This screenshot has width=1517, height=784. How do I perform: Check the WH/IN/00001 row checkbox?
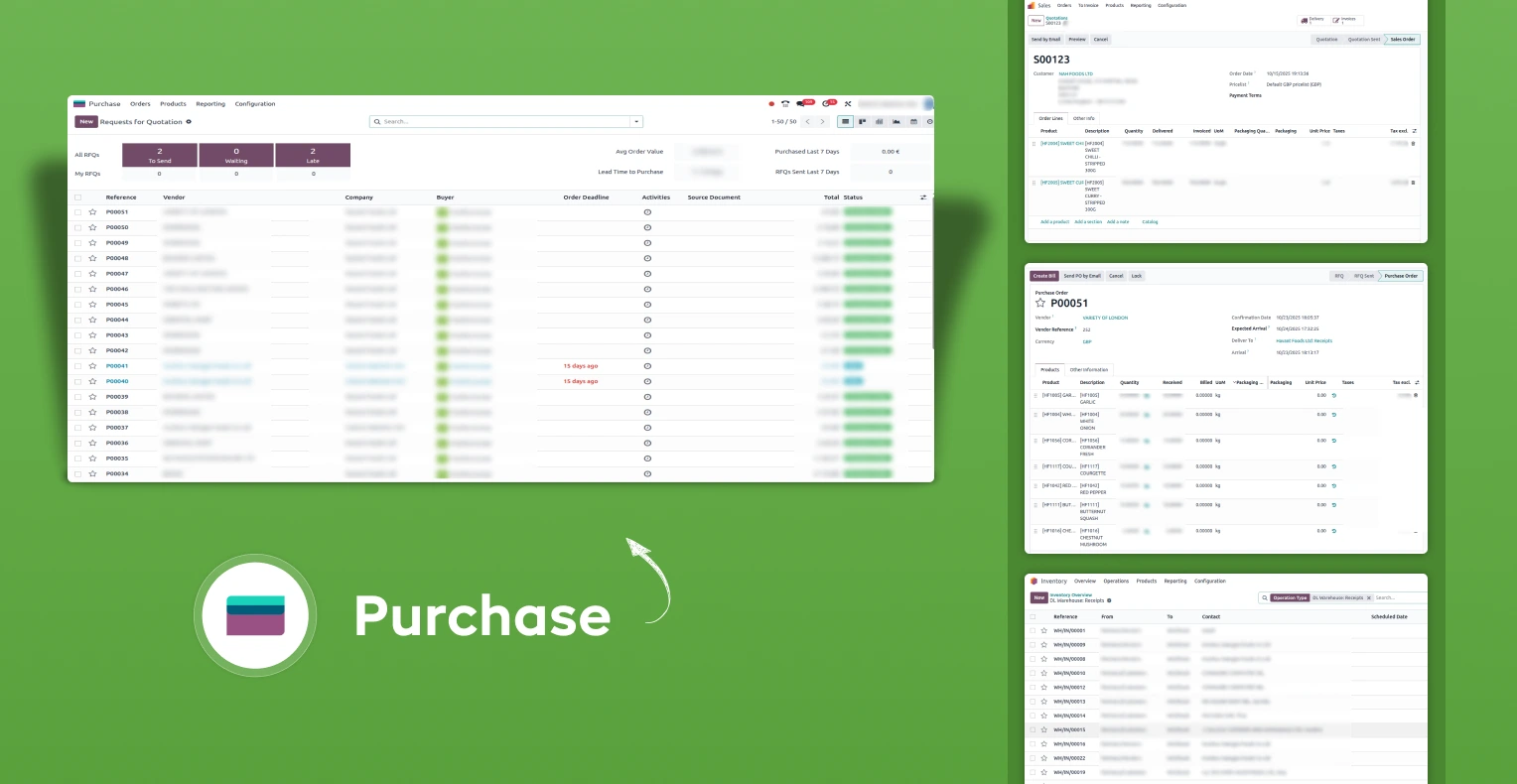click(x=1033, y=630)
